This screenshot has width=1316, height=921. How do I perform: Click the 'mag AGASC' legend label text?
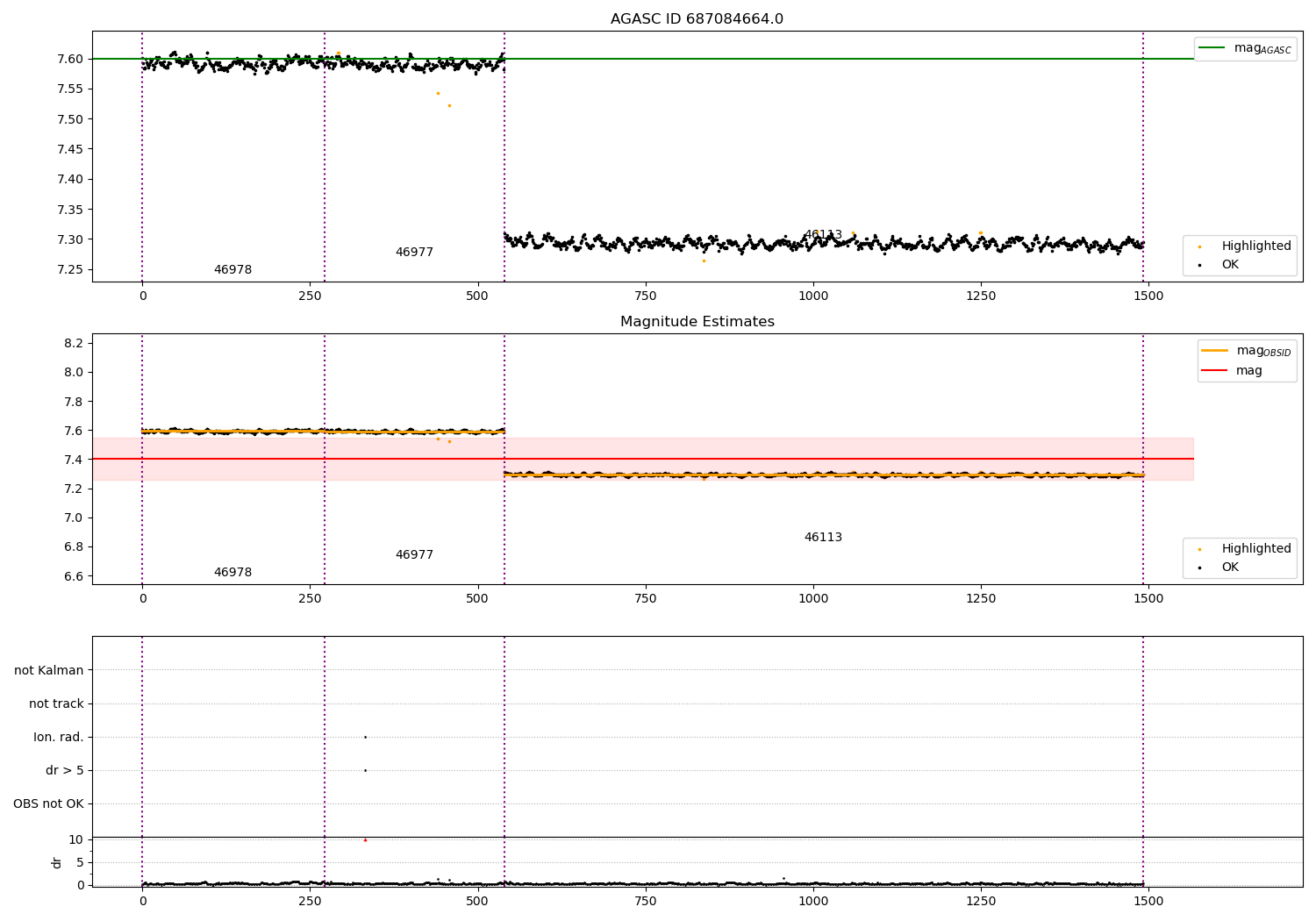(1262, 48)
